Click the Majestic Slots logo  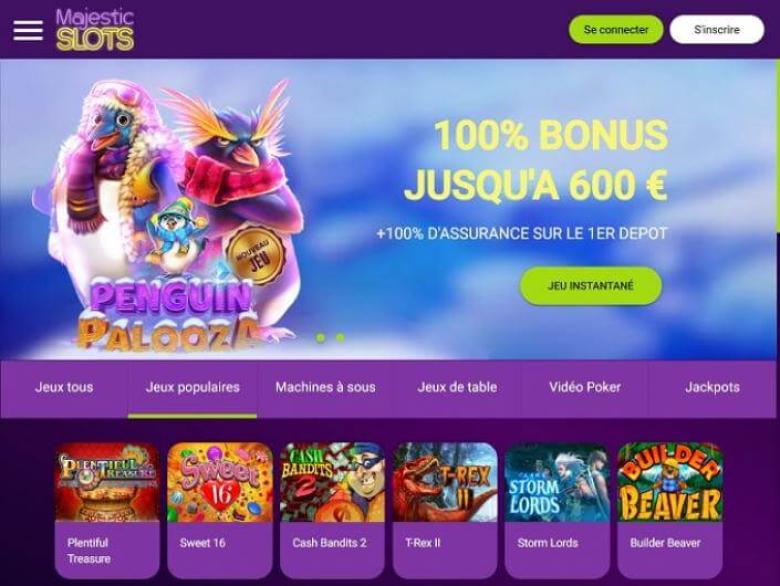(x=95, y=30)
